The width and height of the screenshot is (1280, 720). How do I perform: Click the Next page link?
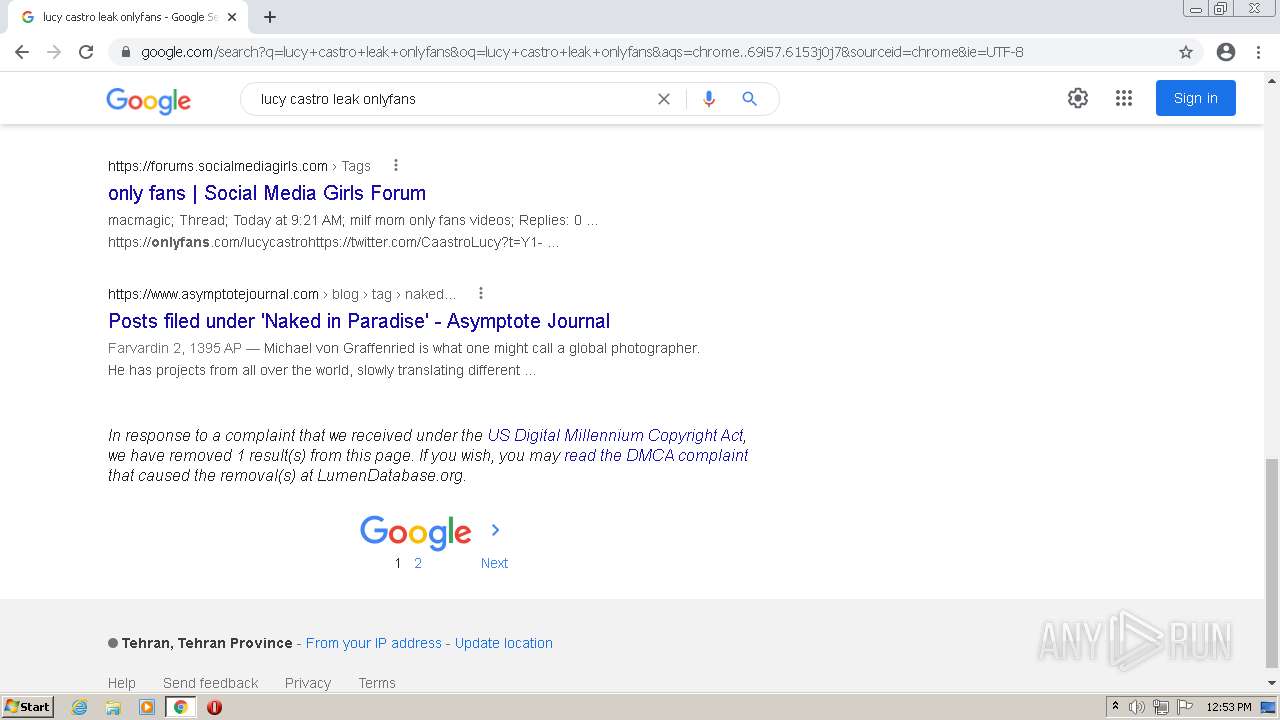[494, 563]
